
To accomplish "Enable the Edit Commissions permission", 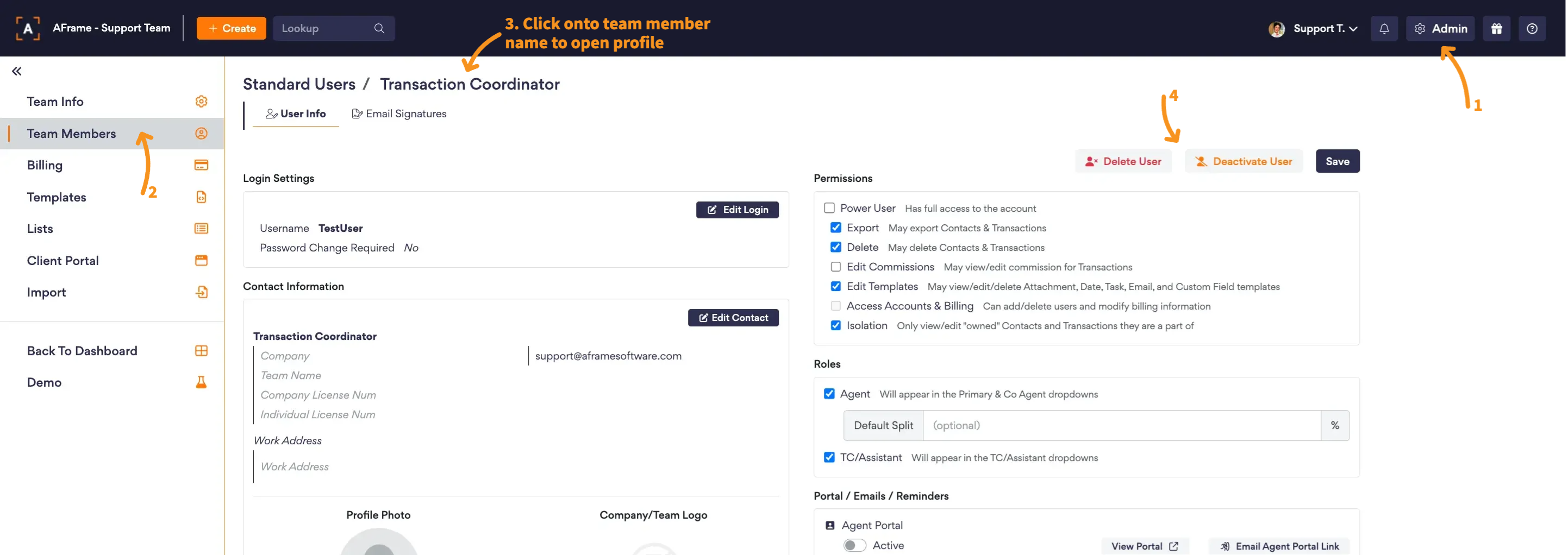I will [x=836, y=267].
